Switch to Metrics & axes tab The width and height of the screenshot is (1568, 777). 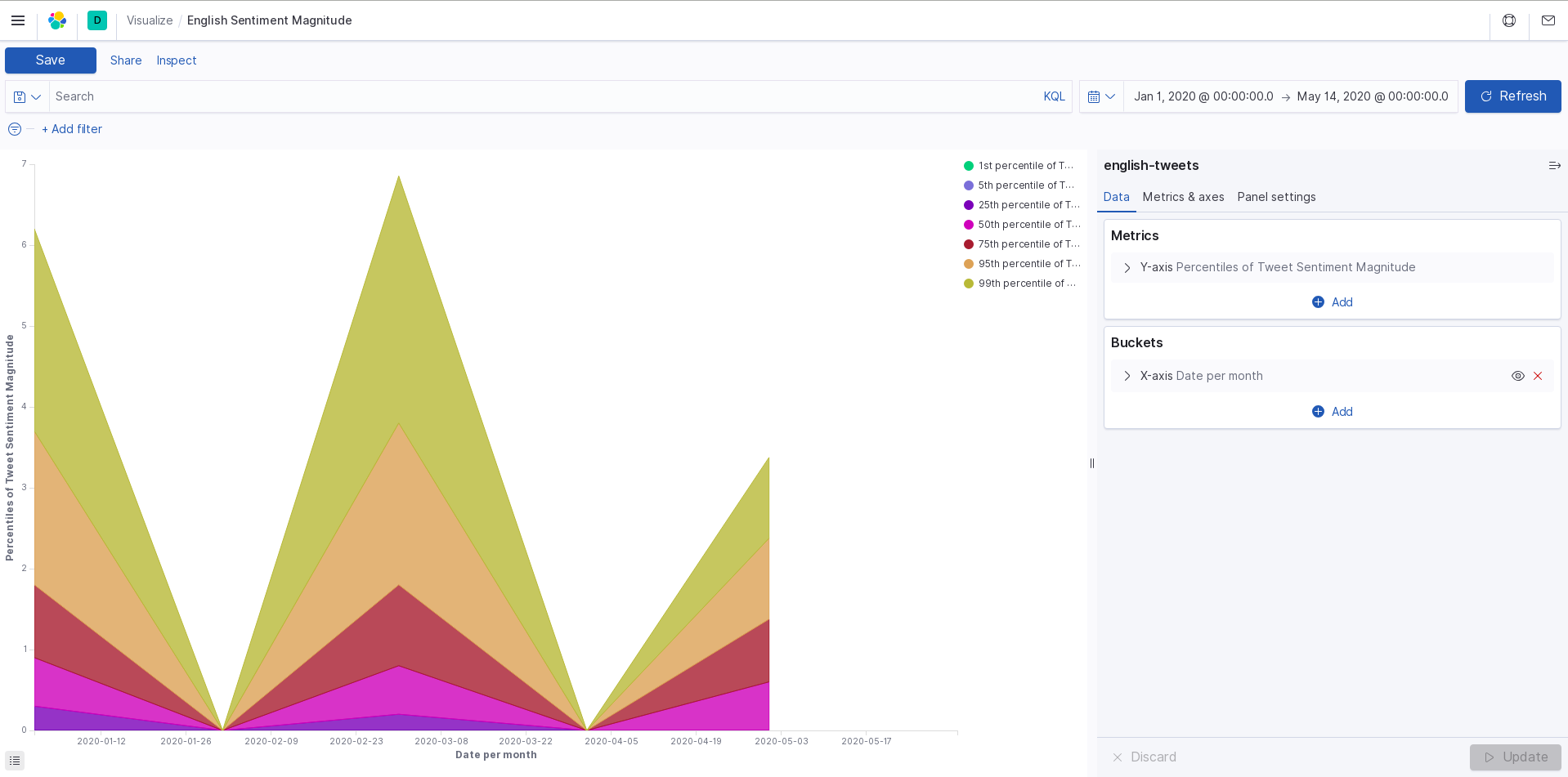(x=1183, y=197)
